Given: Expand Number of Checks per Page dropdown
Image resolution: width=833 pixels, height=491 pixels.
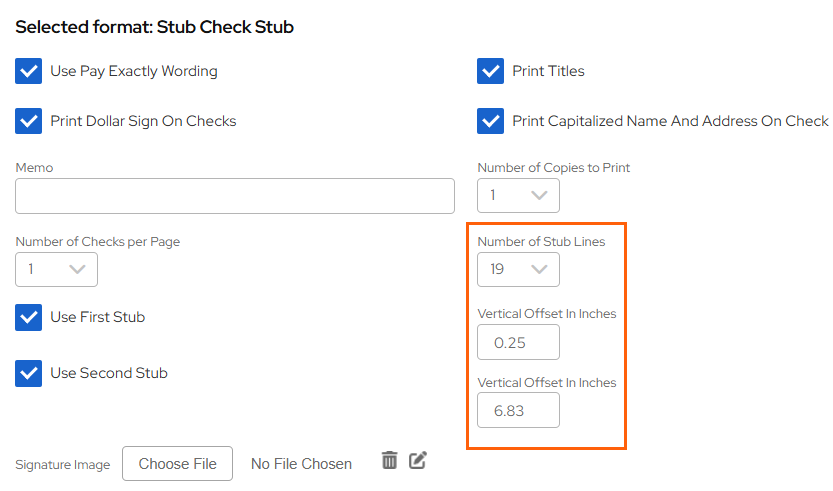Looking at the screenshot, I should point(56,269).
